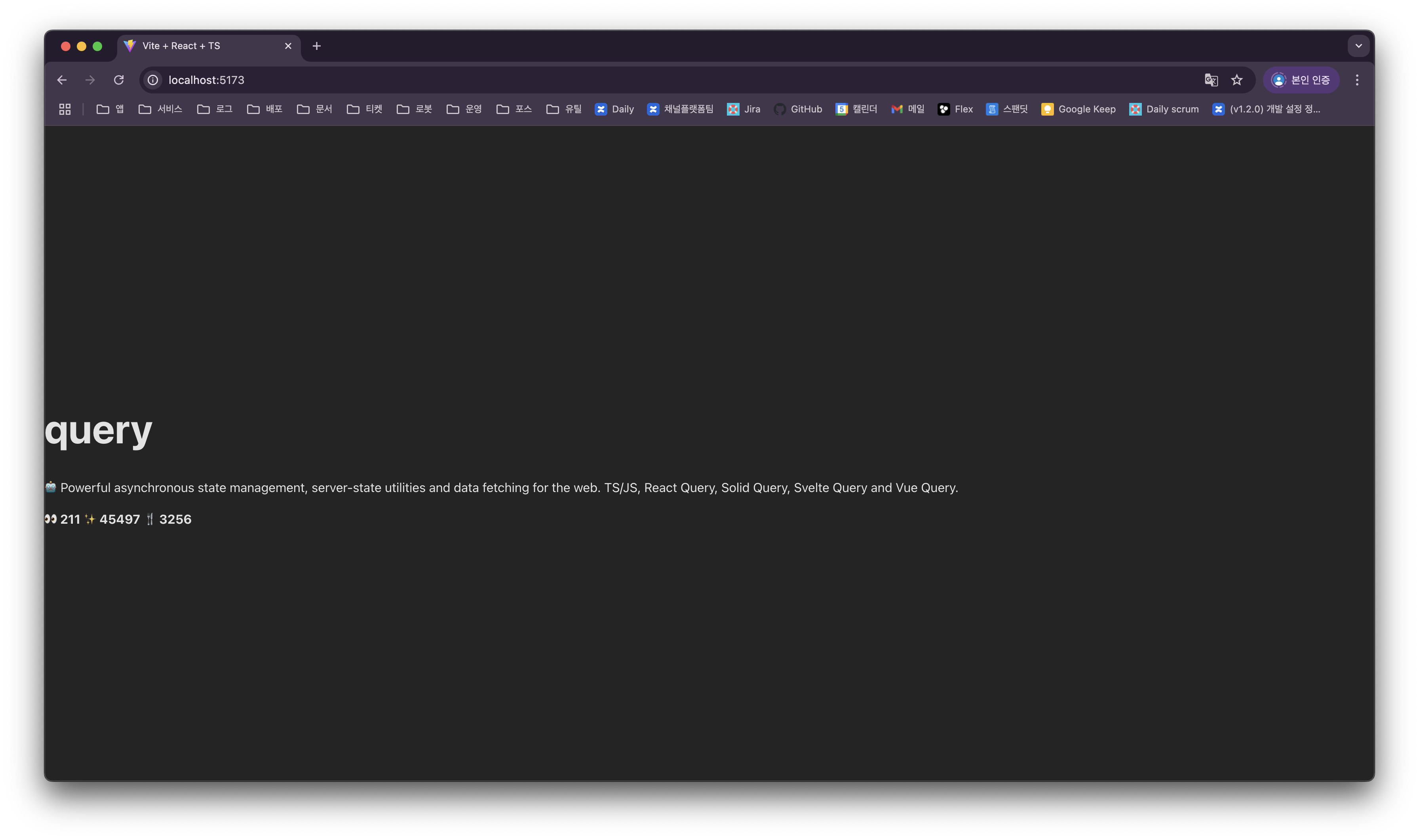Image resolution: width=1419 pixels, height=840 pixels.
Task: Click the browser back arrow
Action: [62, 80]
